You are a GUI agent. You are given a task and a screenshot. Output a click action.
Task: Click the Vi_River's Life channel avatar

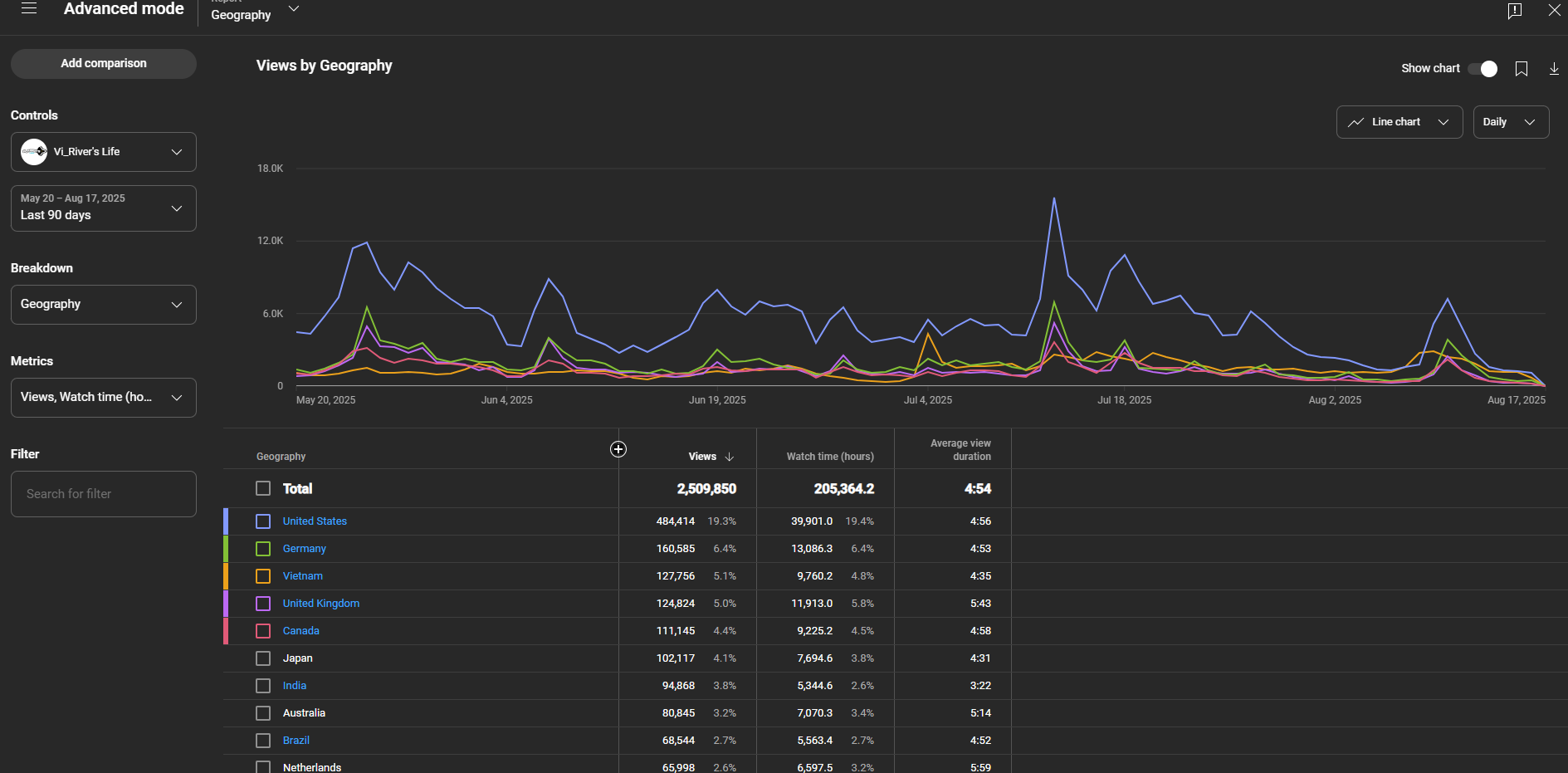click(34, 152)
